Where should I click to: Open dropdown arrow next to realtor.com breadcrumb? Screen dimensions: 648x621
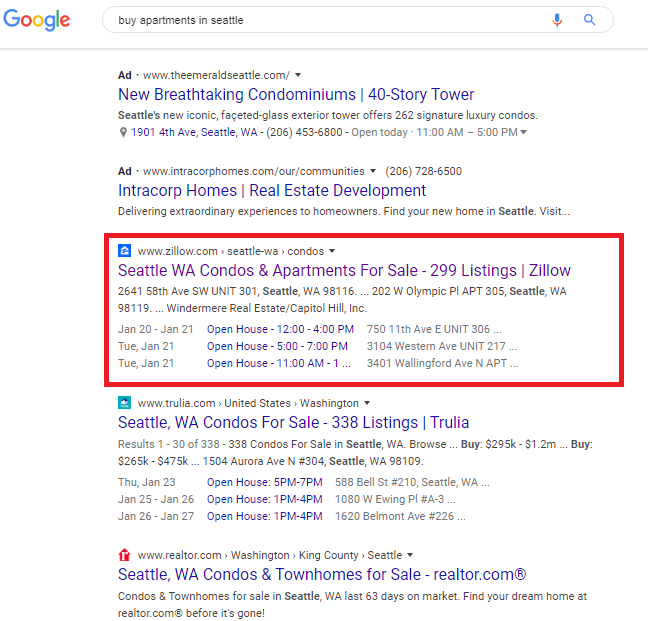click(x=410, y=555)
